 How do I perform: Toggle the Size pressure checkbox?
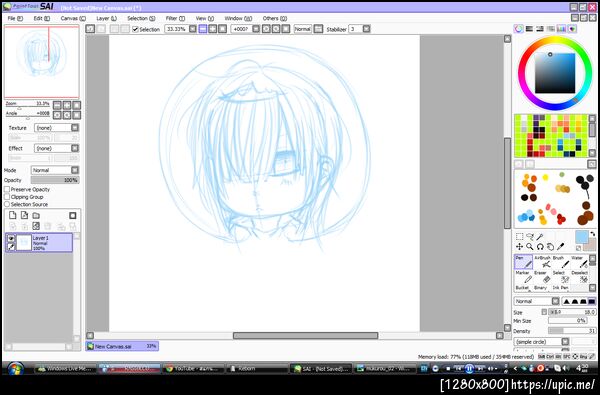click(544, 312)
